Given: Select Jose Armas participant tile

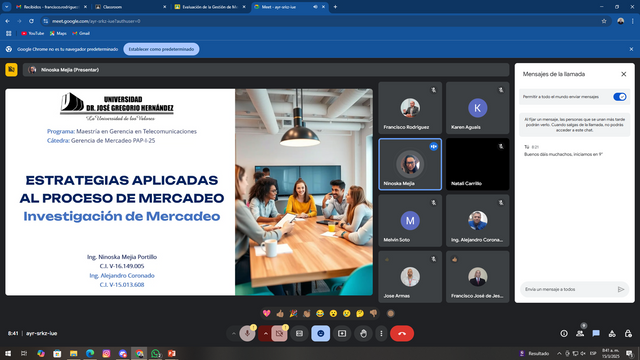Looking at the screenshot, I should tap(410, 277).
